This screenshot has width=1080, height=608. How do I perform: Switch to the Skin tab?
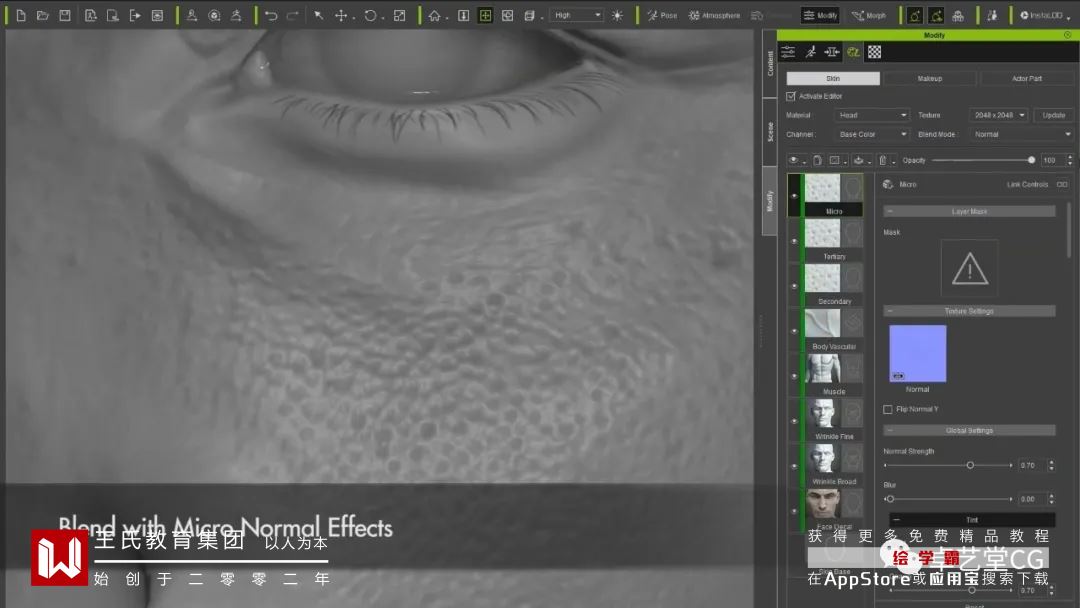pyautogui.click(x=833, y=78)
